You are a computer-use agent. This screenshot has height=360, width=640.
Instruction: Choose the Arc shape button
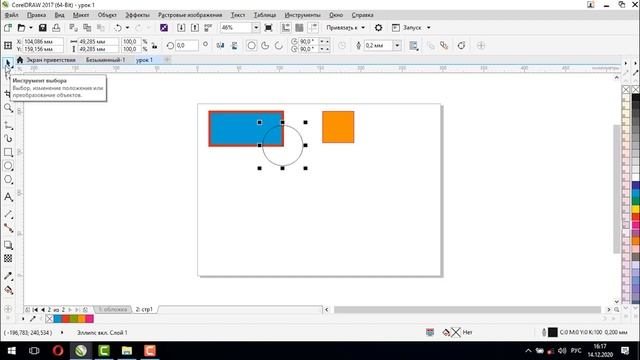pyautogui.click(x=278, y=45)
